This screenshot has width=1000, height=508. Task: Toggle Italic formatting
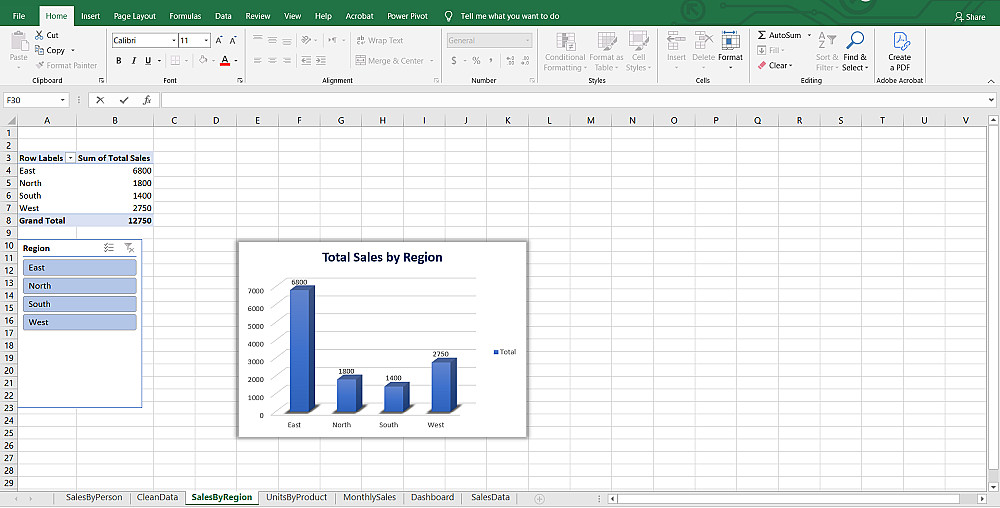132,61
